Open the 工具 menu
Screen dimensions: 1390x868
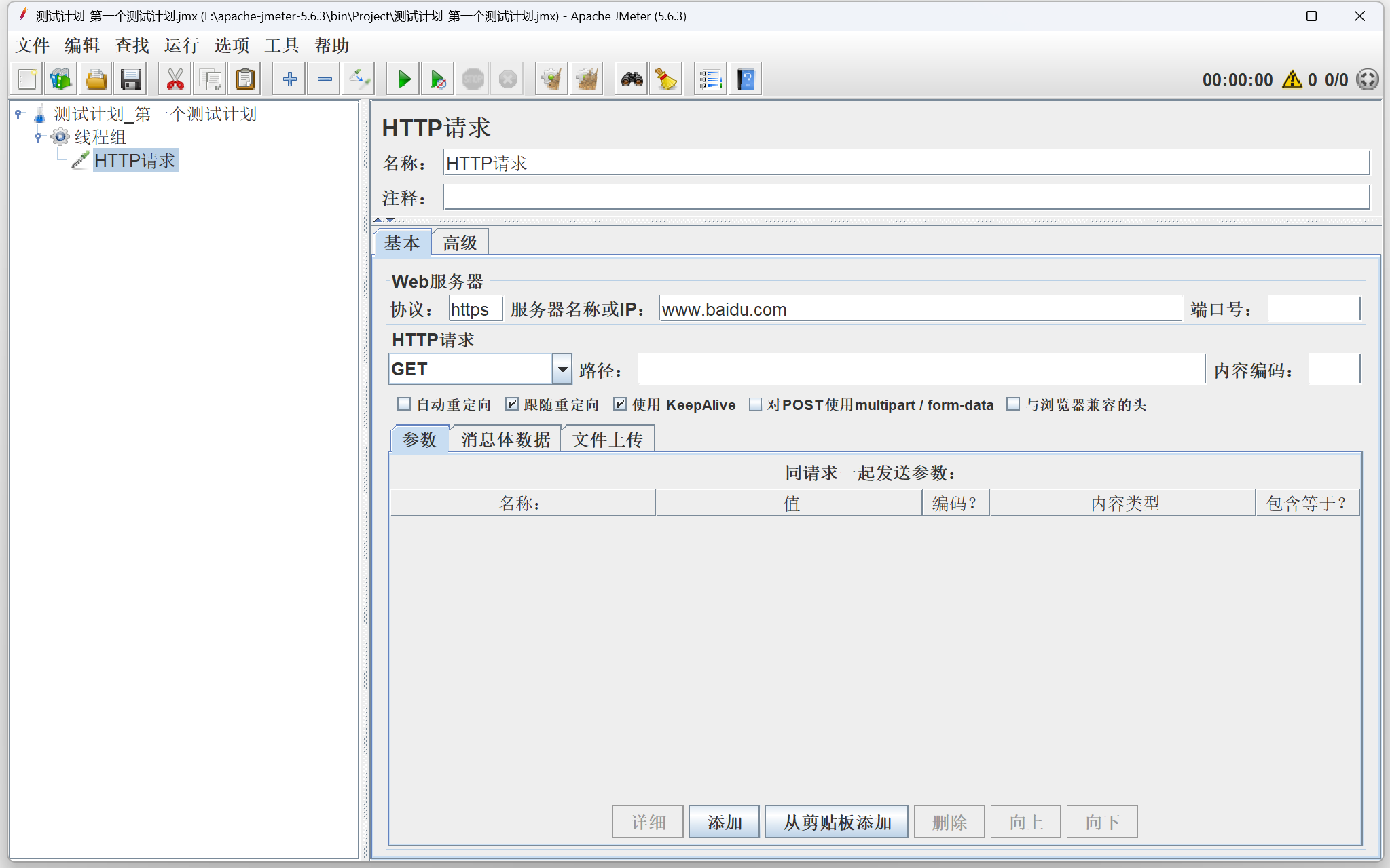point(282,45)
